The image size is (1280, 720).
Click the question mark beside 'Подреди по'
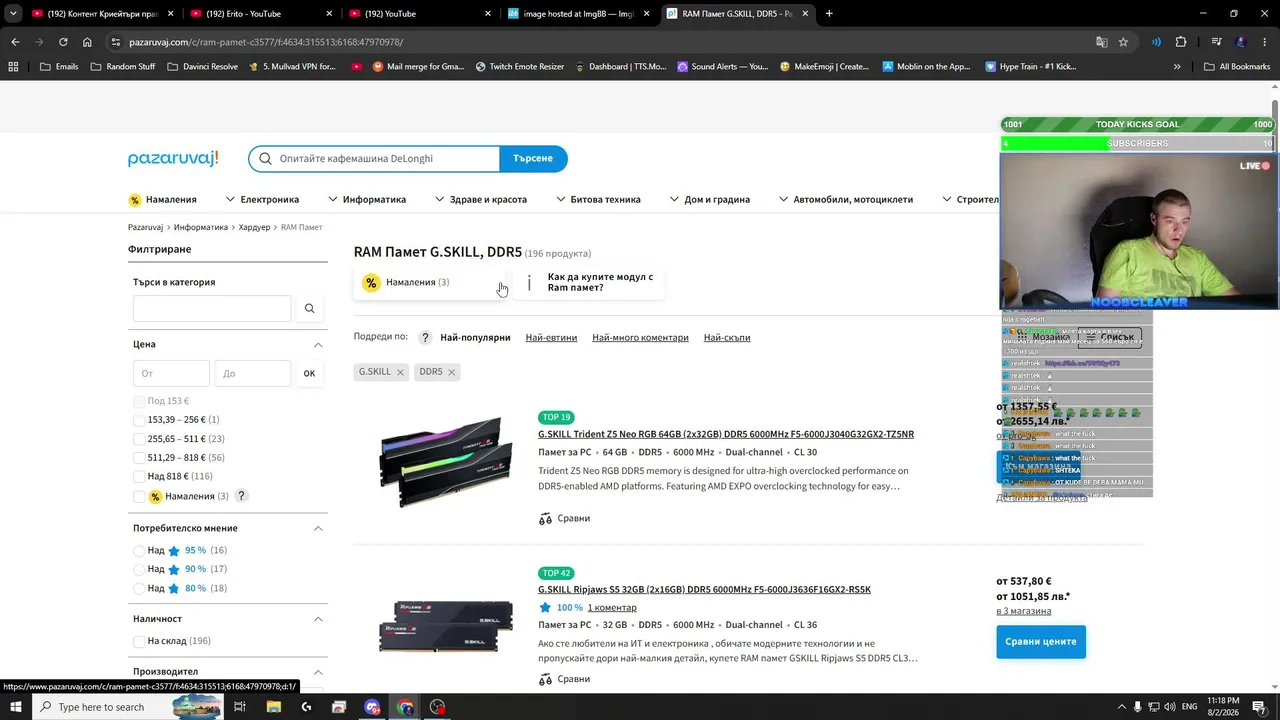click(x=425, y=338)
